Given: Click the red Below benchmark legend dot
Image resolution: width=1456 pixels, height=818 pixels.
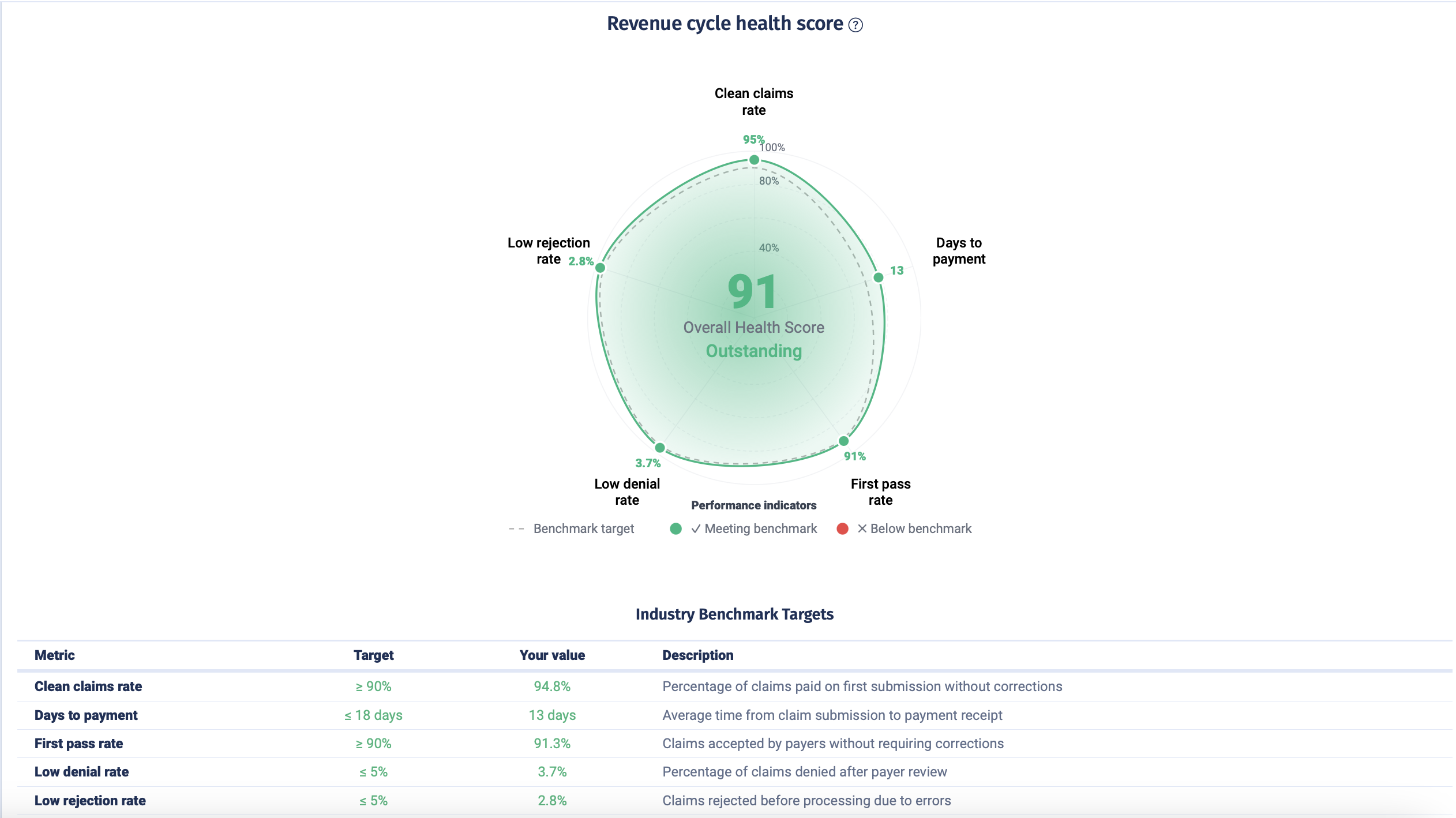Looking at the screenshot, I should [843, 528].
